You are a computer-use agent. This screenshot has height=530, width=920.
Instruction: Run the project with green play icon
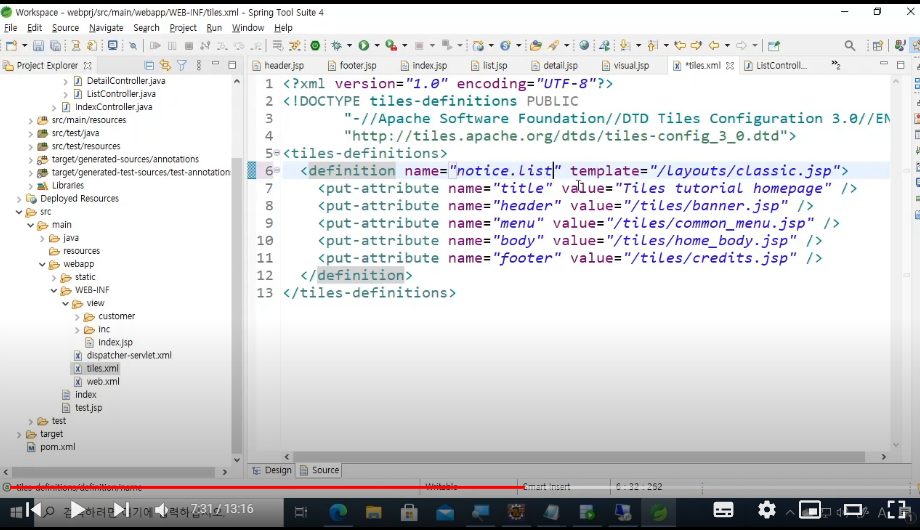point(364,46)
